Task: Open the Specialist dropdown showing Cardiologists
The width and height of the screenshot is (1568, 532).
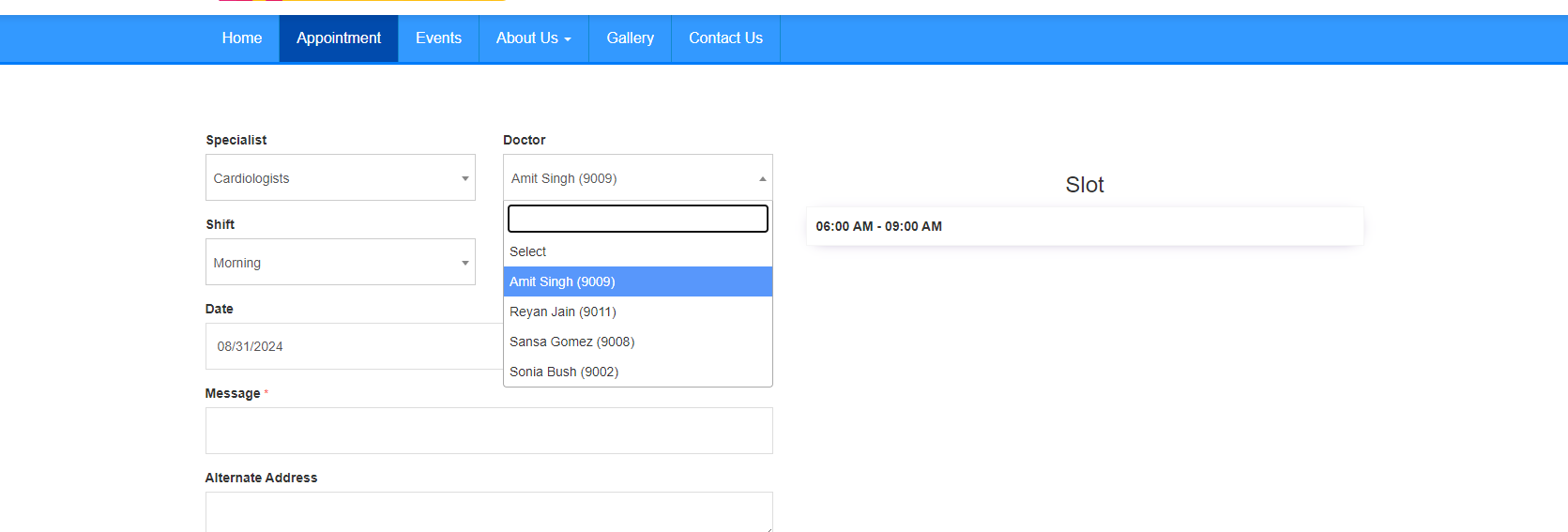Action: [341, 177]
